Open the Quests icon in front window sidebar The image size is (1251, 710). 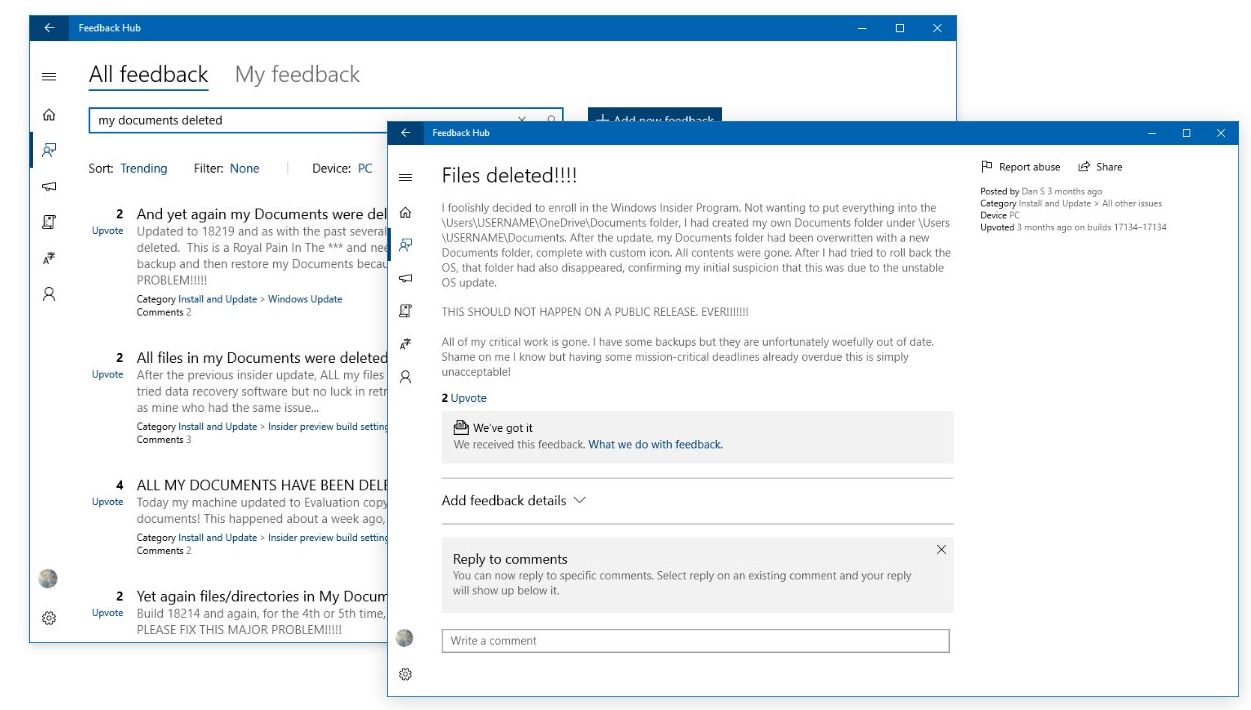click(x=405, y=311)
